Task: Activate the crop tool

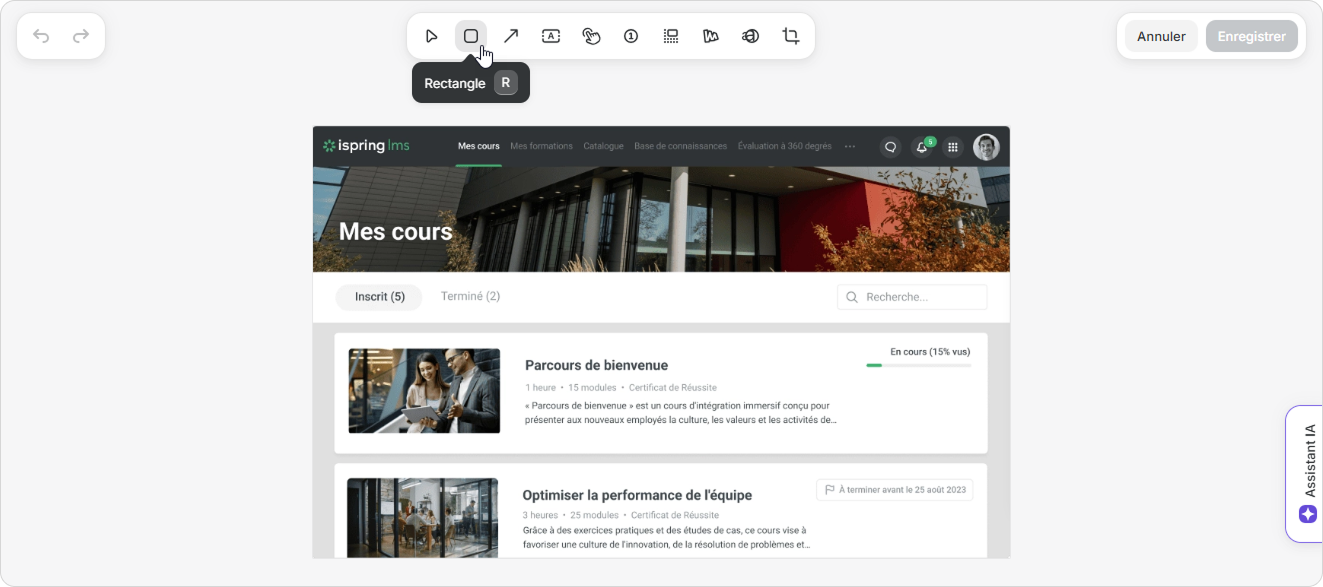Action: coord(791,36)
